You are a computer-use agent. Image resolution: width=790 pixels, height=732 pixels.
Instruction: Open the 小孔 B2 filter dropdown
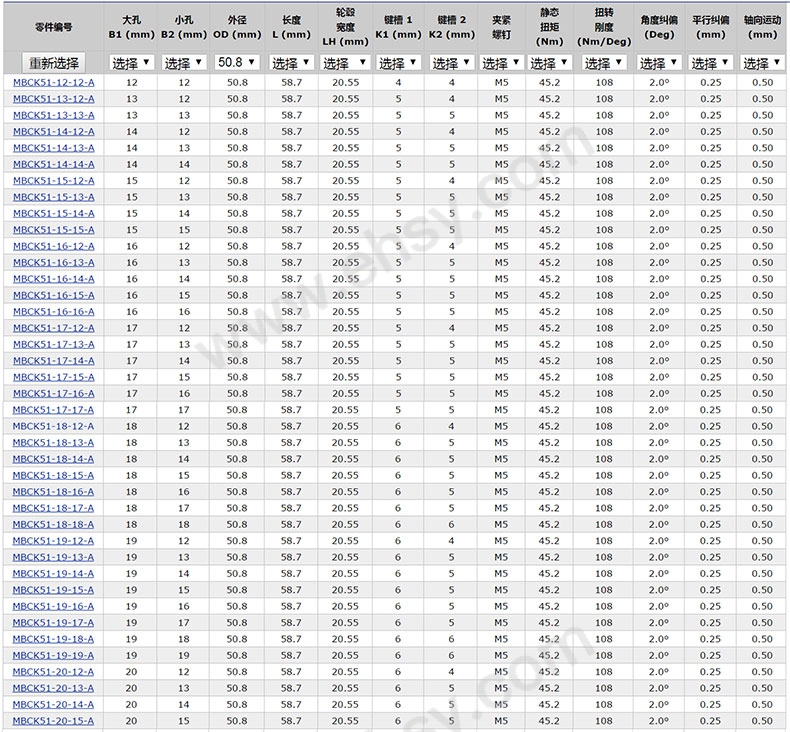click(x=184, y=63)
